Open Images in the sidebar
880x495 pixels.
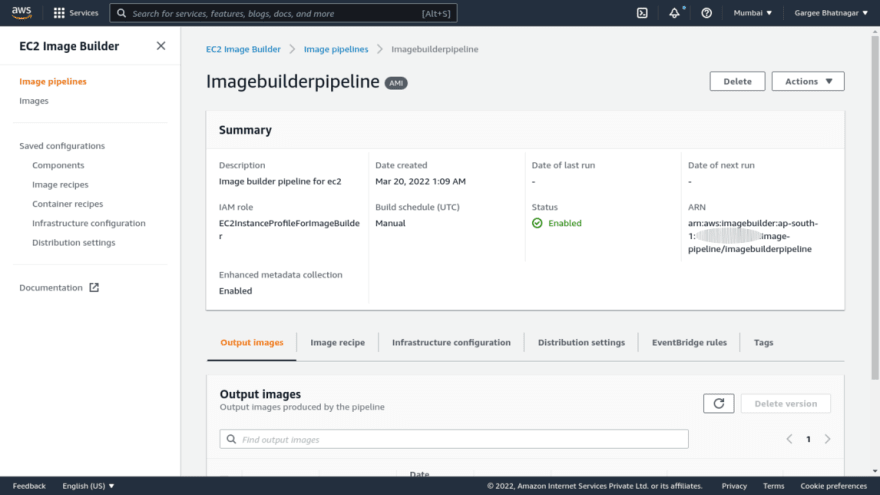pos(34,101)
